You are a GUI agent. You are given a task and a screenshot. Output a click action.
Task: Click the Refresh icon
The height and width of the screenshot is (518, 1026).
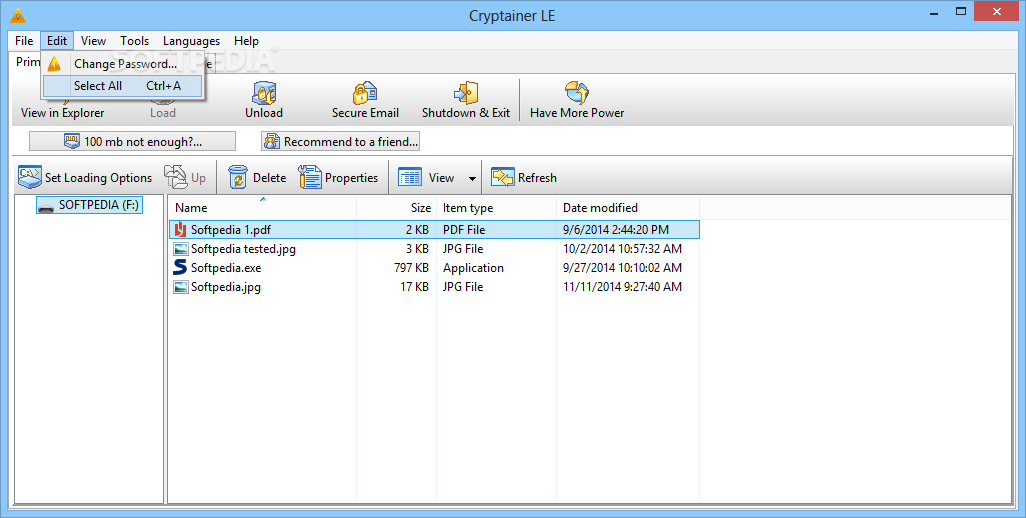pos(503,177)
